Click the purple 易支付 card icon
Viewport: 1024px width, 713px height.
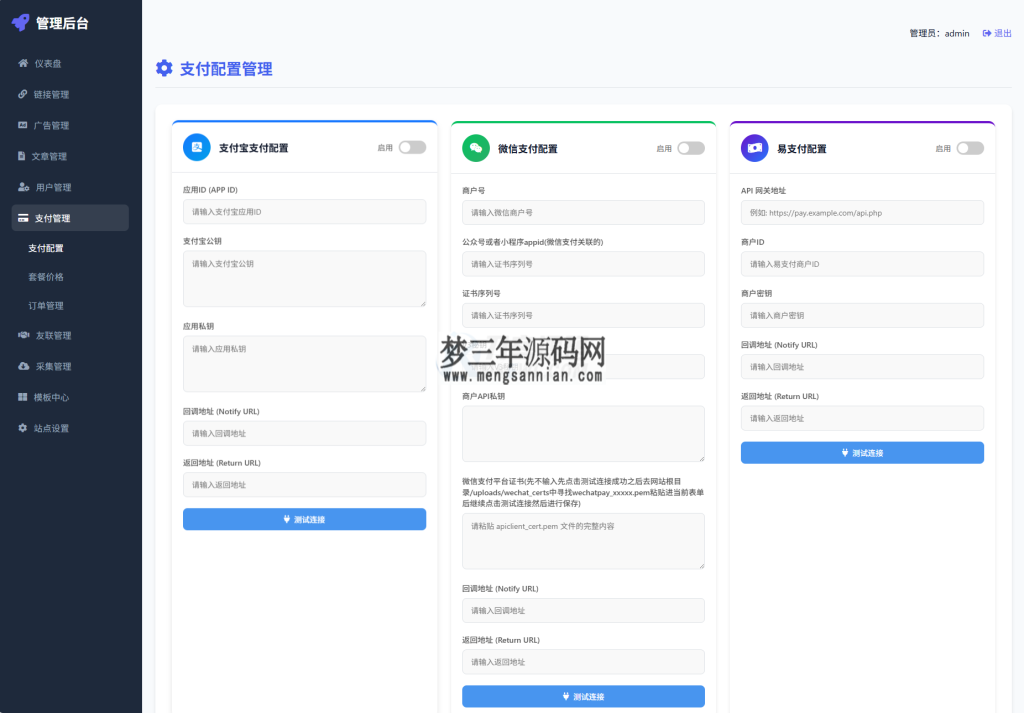pyautogui.click(x=755, y=146)
